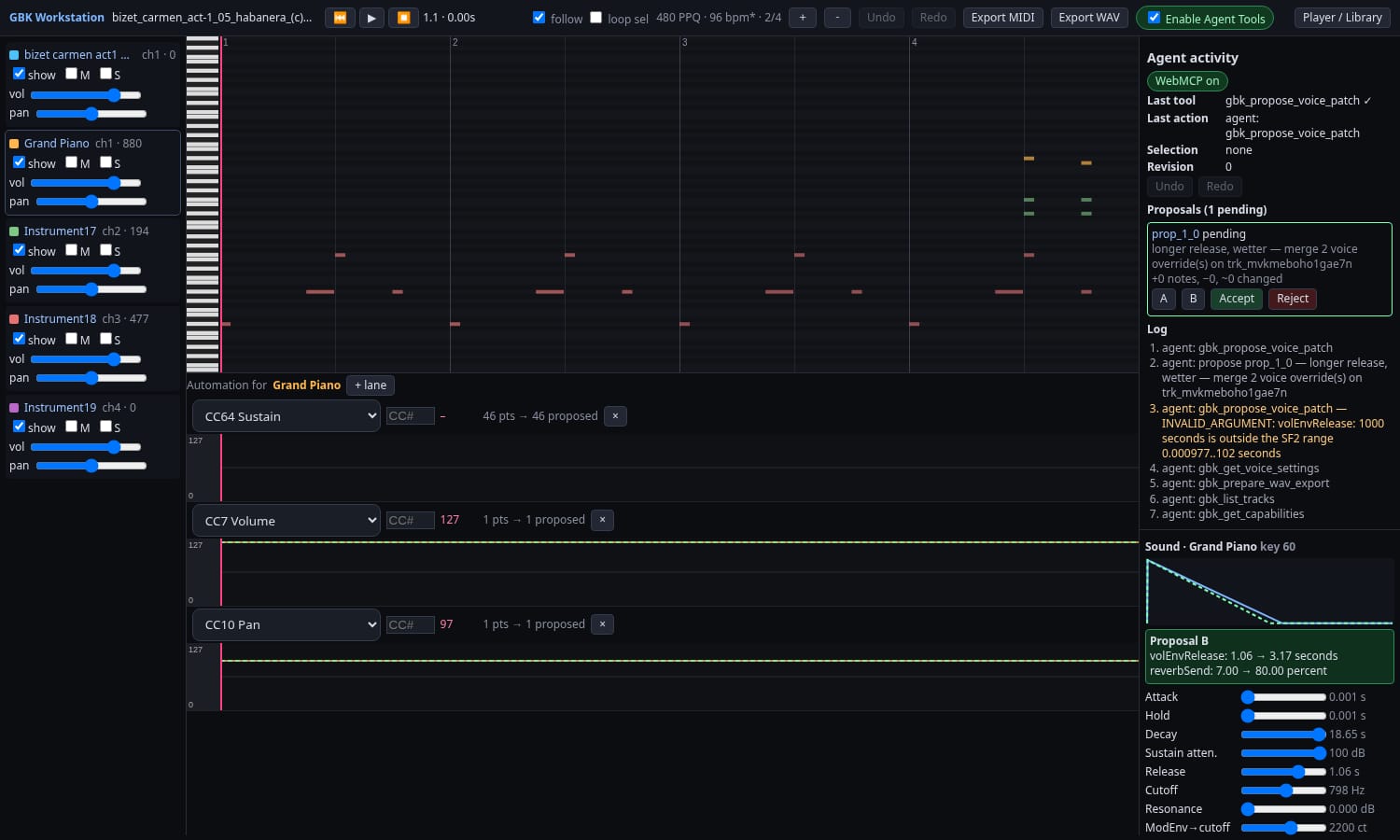Screen dimensions: 1400x840
Task: Click the Instrument18 red track color swatch
Action: click(x=14, y=319)
